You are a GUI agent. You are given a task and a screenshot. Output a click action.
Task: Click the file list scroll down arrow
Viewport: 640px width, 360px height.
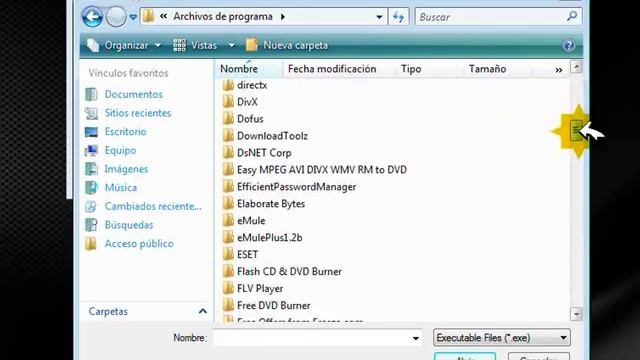point(576,314)
